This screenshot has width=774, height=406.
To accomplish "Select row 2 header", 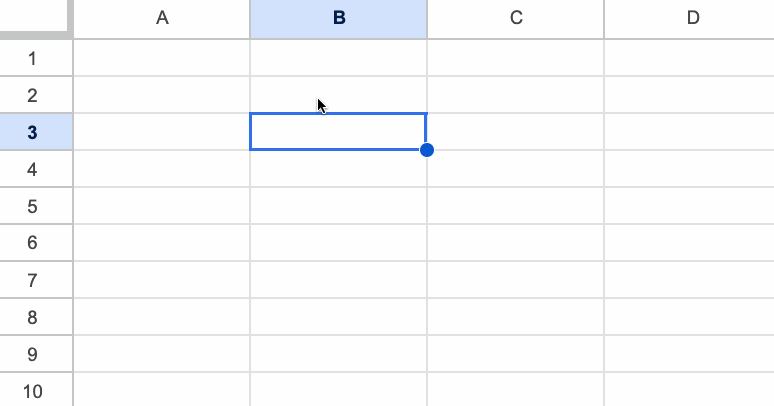I will coord(33,95).
